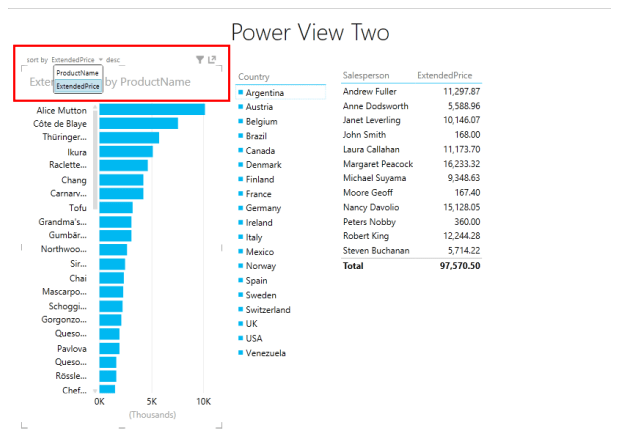Select the Alice Mutton bar in chart

(x=152, y=109)
